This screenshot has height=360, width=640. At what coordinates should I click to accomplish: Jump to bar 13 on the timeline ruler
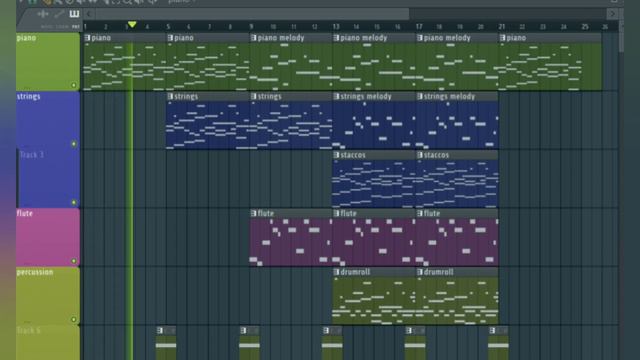(x=336, y=27)
